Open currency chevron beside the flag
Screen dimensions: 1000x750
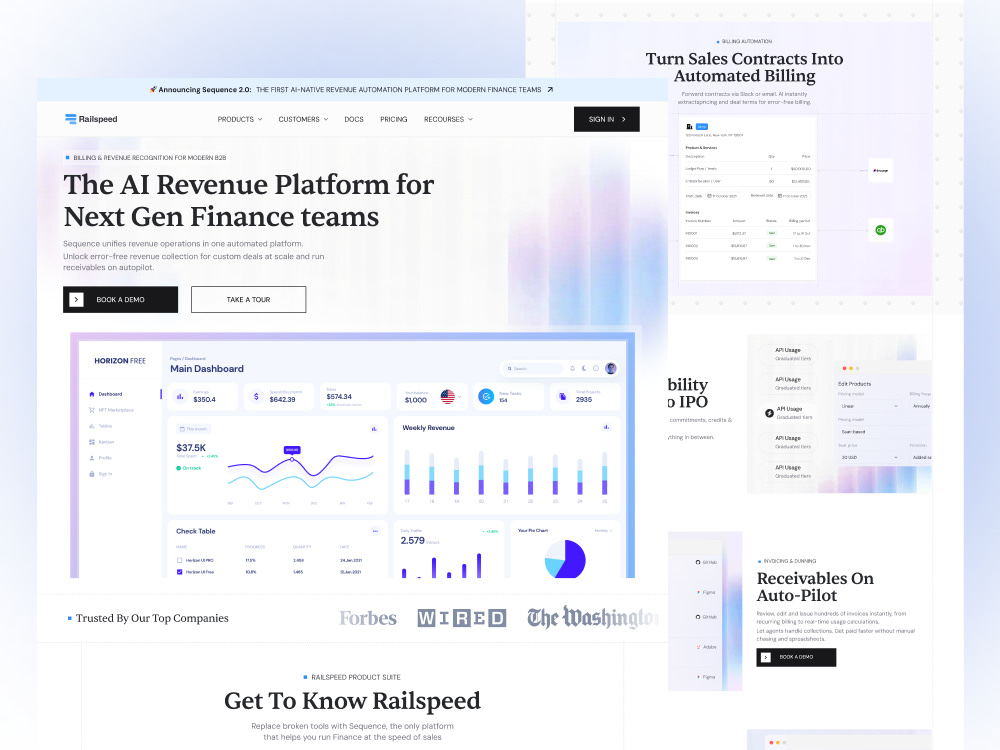tap(460, 397)
